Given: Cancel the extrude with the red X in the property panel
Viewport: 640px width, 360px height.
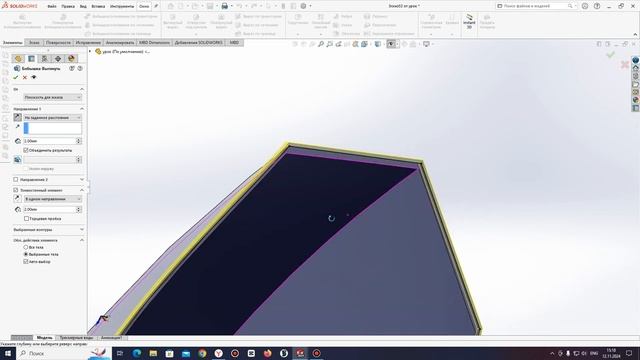Looking at the screenshot, I should (25, 77).
